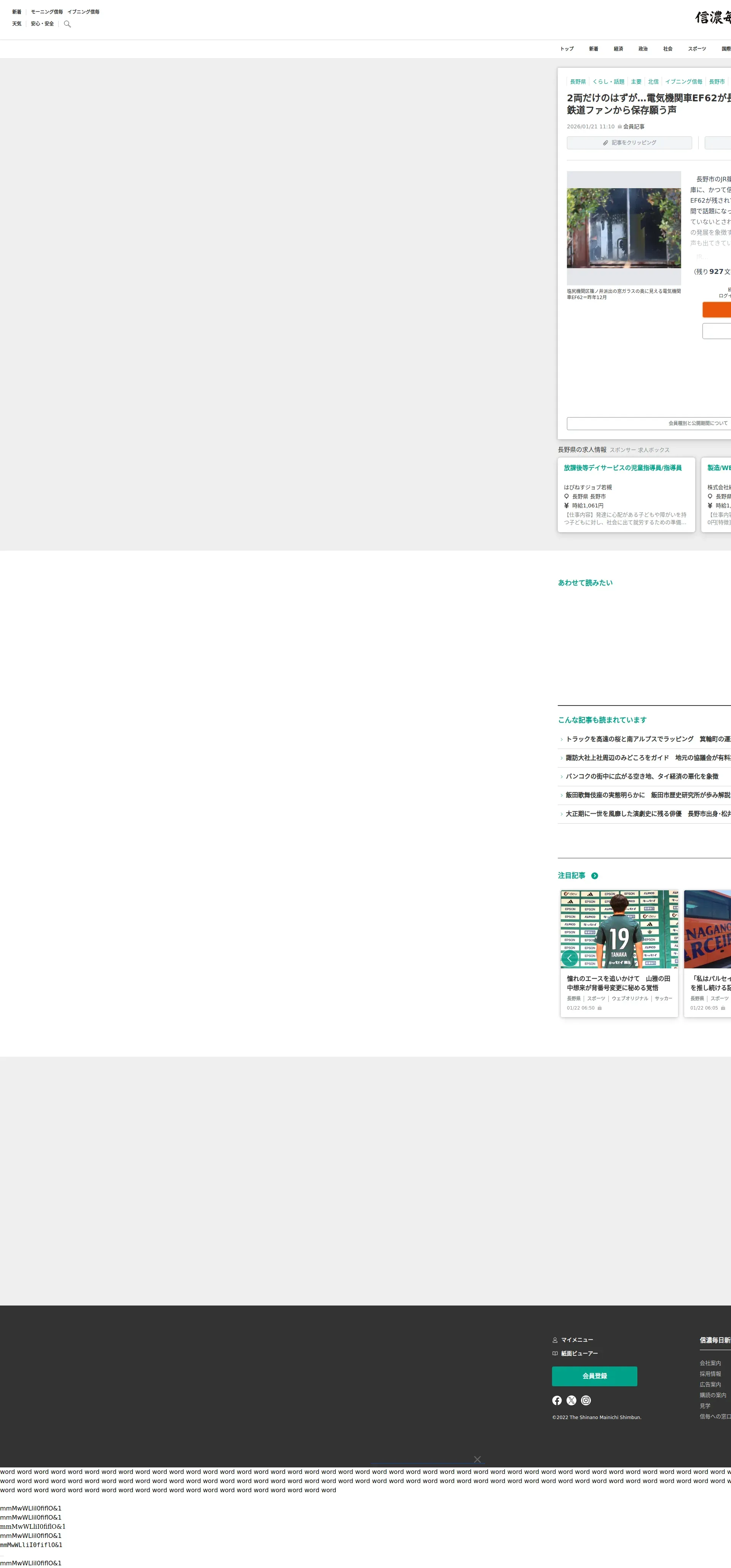Click 記事をクリッピング button

[x=629, y=142]
